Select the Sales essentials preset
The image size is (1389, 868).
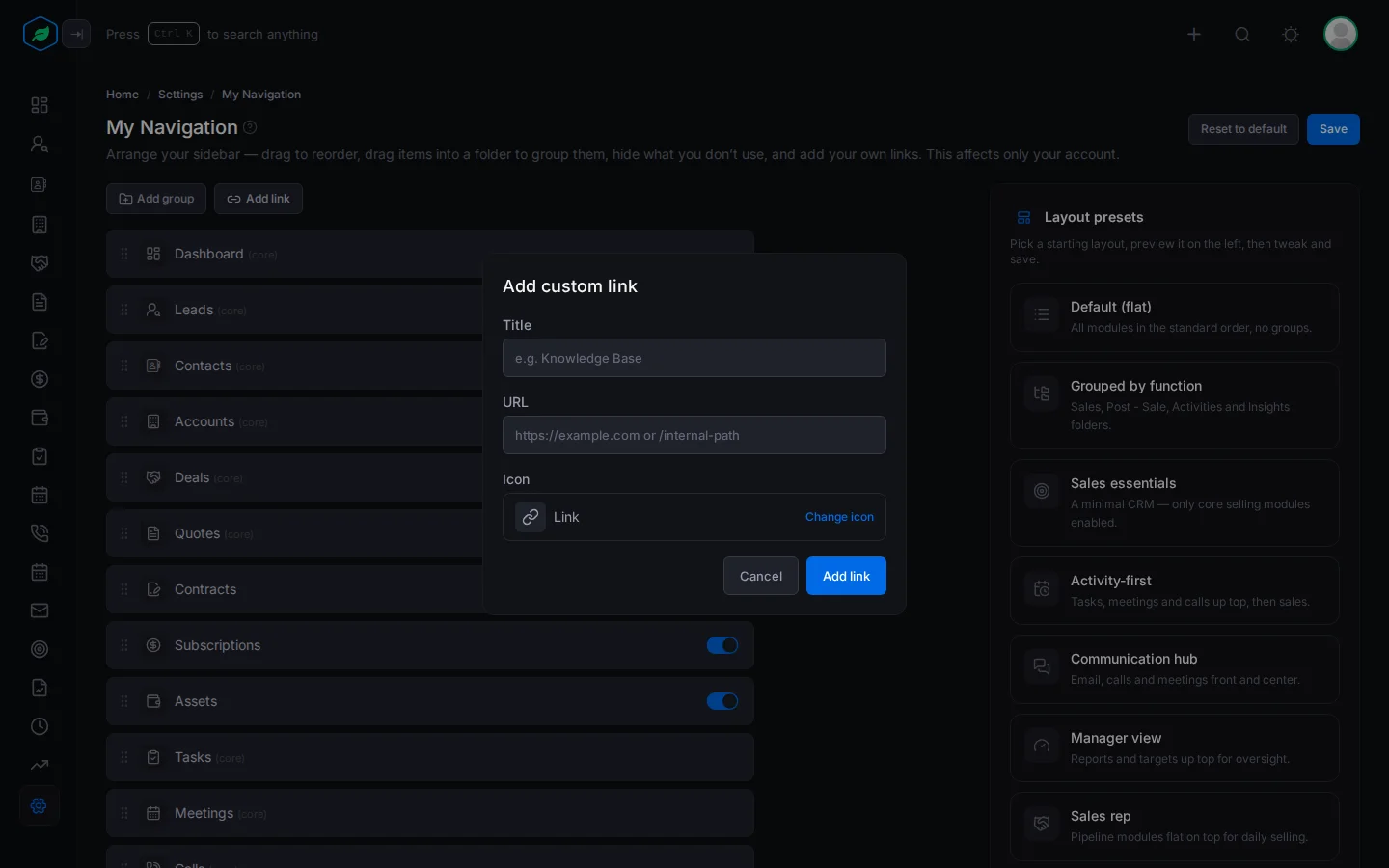pos(1175,502)
